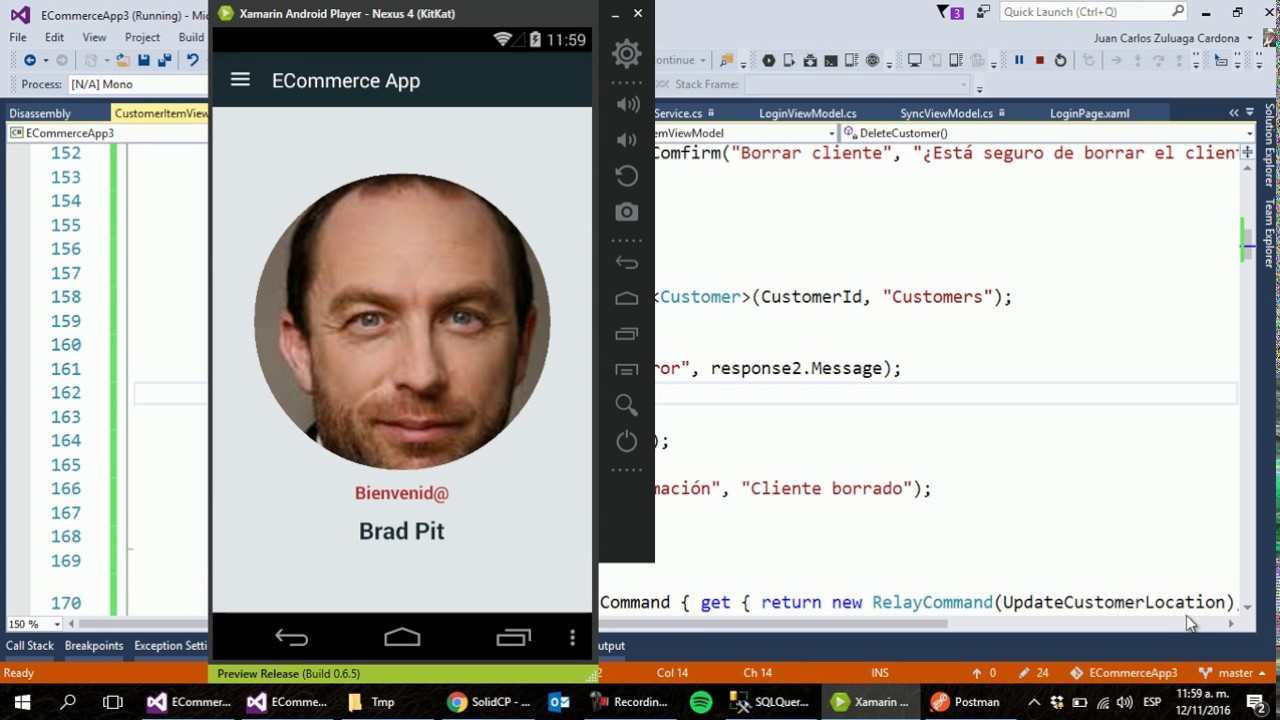Open Spotify from the taskbar
The image size is (1280, 720).
701,702
